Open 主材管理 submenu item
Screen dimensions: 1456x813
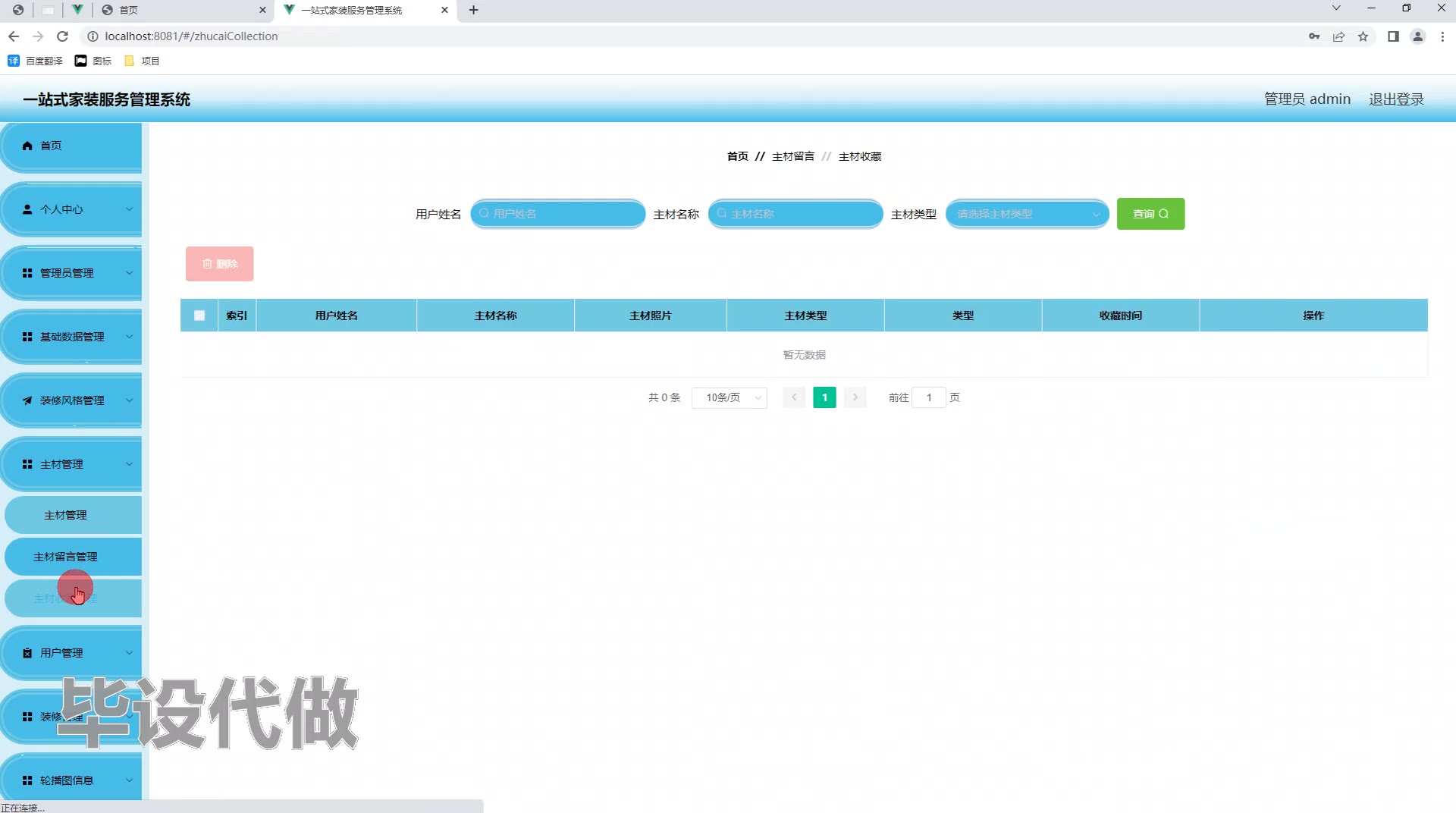click(x=74, y=515)
